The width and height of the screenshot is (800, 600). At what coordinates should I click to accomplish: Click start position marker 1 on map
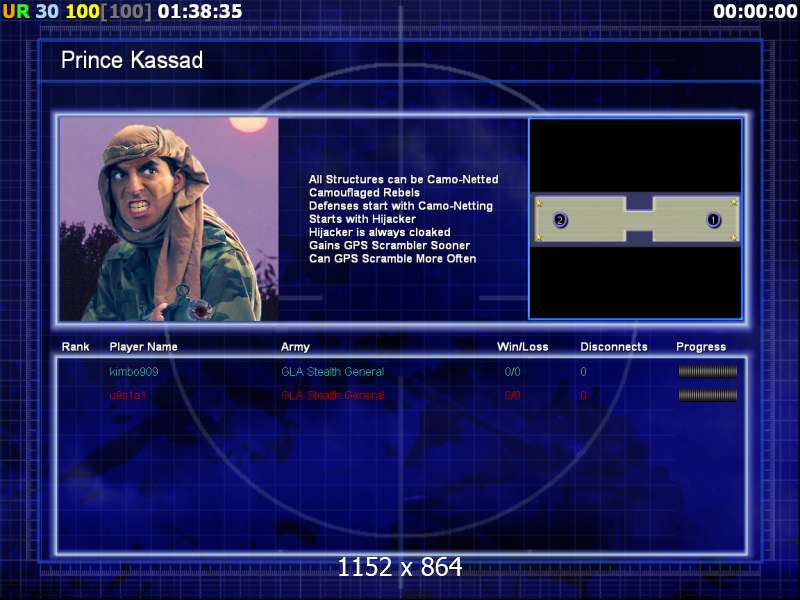click(713, 220)
